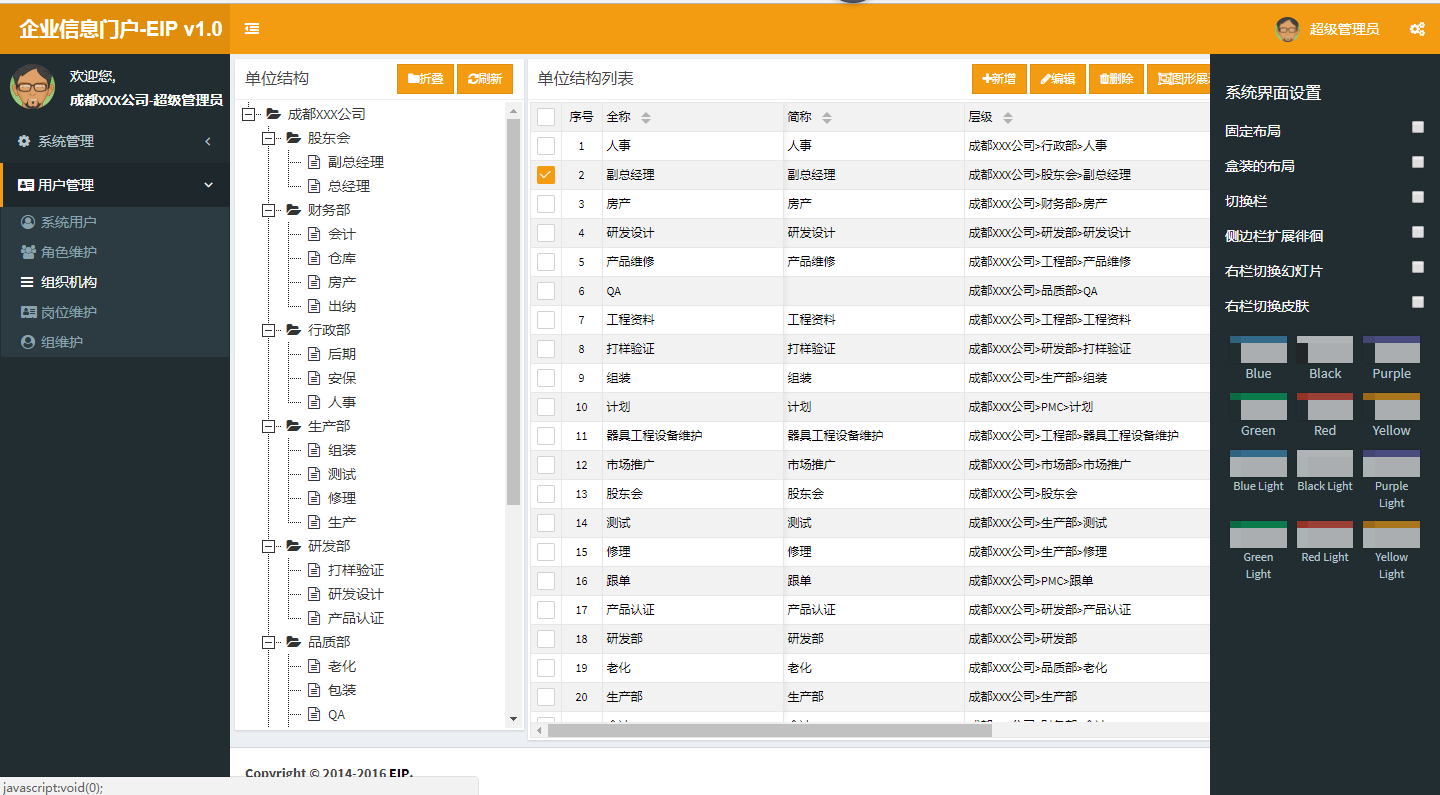
Task: Collapse the 品质部 tree node toggle
Action: (x=268, y=642)
